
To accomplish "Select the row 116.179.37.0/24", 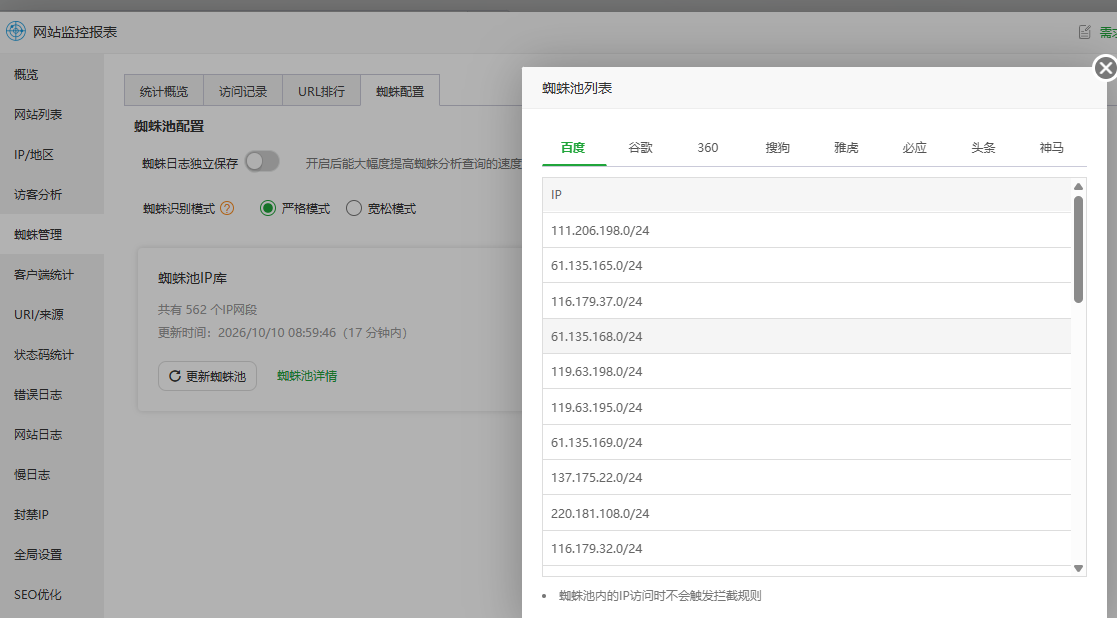I will (807, 301).
